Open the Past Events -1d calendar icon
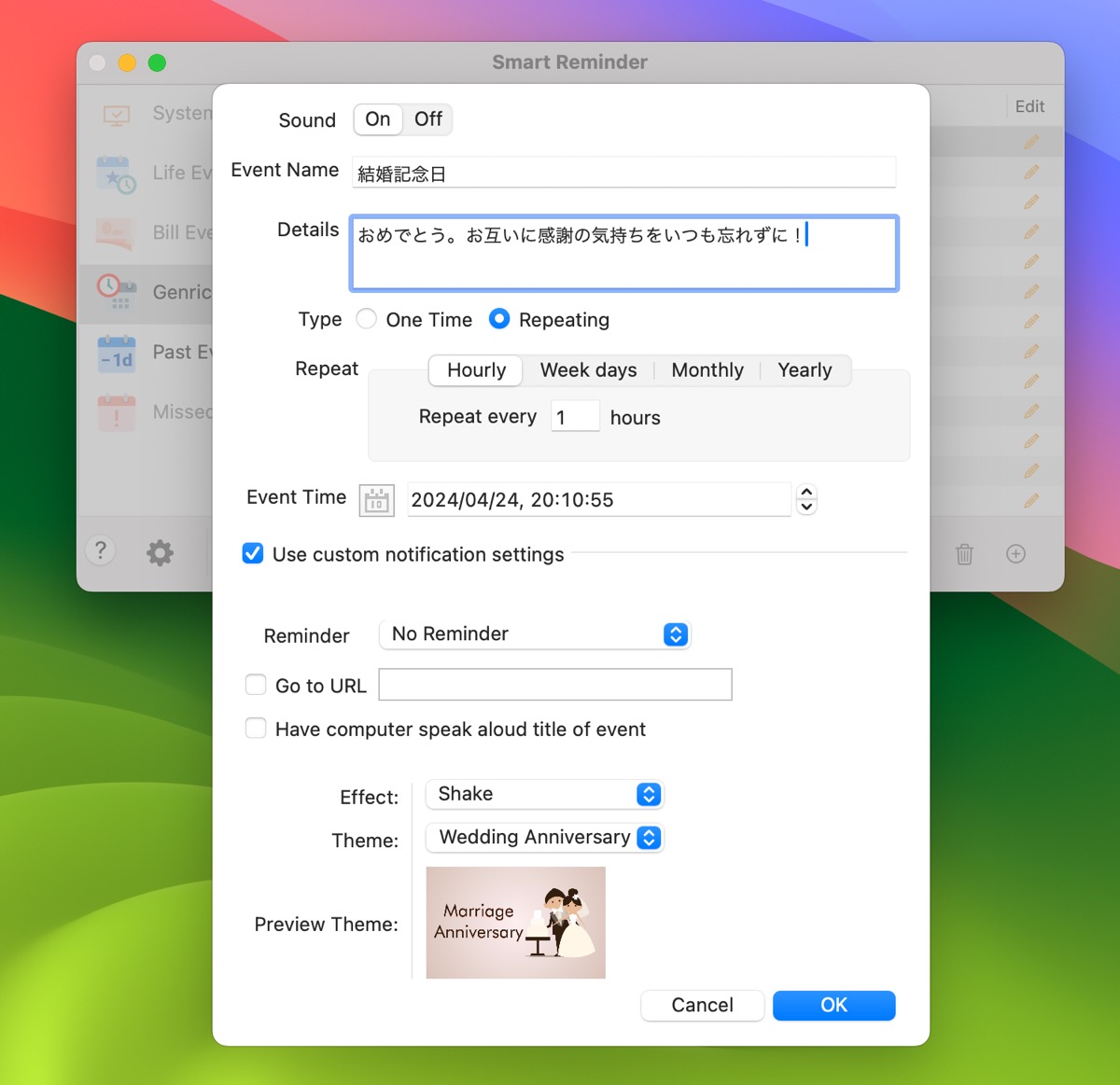This screenshot has width=1120, height=1085. (x=116, y=354)
